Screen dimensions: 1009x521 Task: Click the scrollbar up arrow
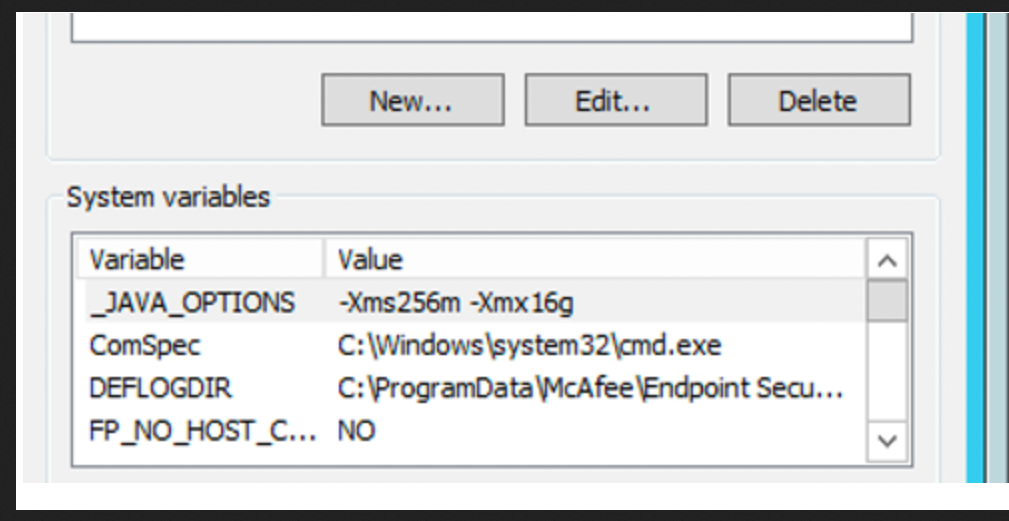point(887,260)
